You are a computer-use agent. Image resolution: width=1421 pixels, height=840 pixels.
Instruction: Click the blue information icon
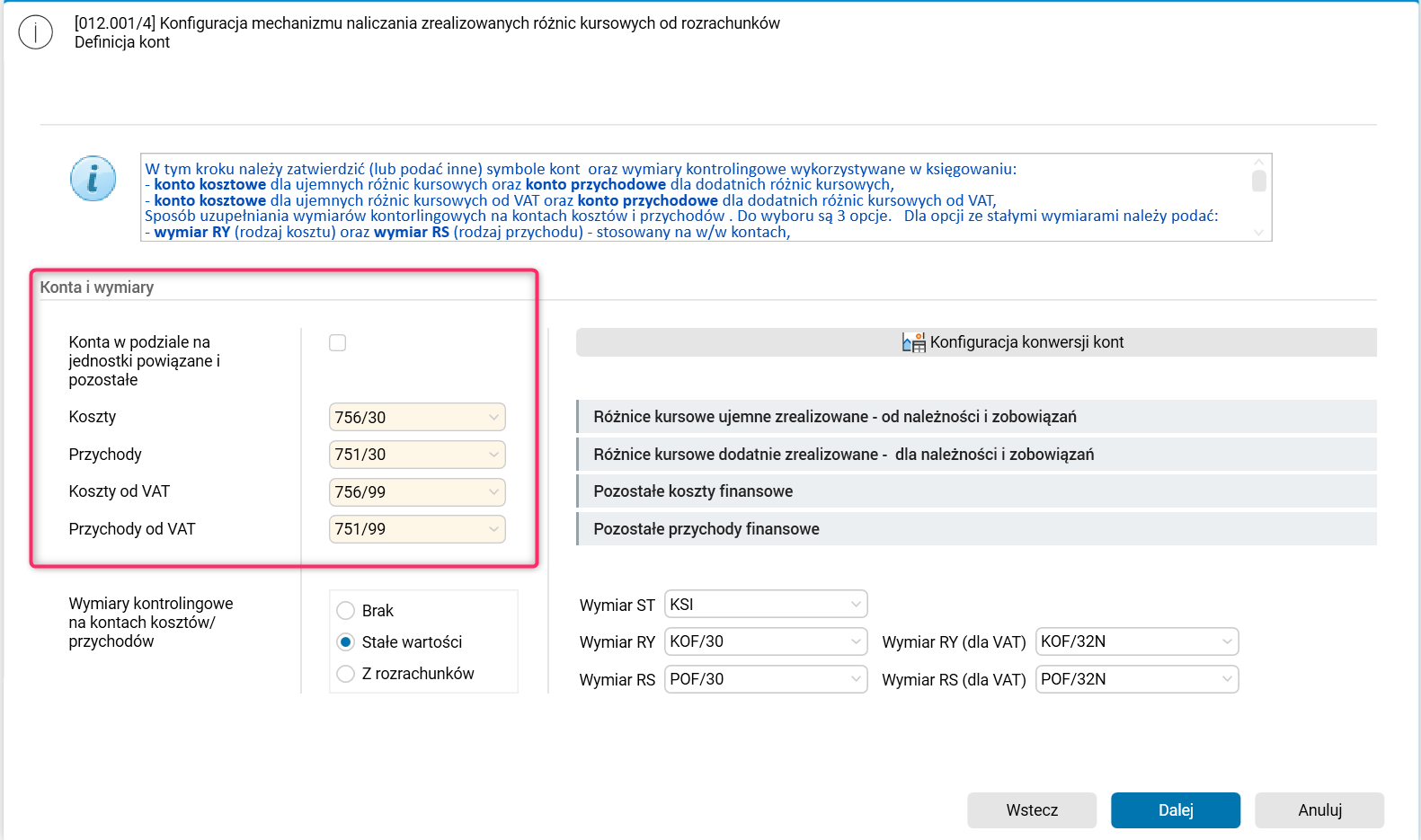[x=93, y=178]
